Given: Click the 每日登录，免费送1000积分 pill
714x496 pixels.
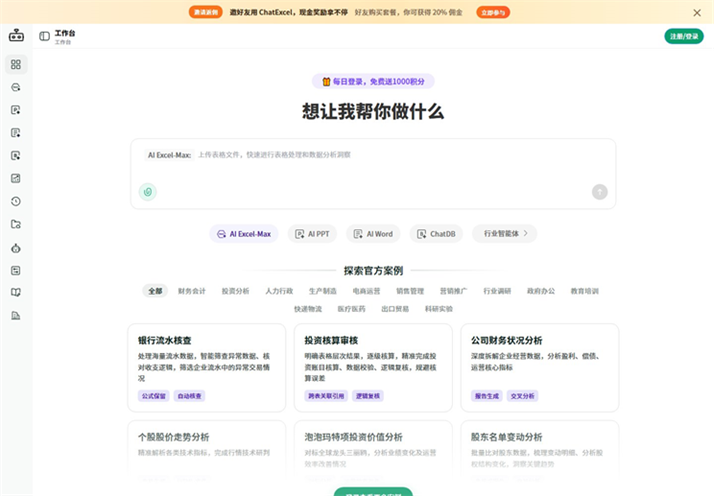Looking at the screenshot, I should [x=373, y=82].
